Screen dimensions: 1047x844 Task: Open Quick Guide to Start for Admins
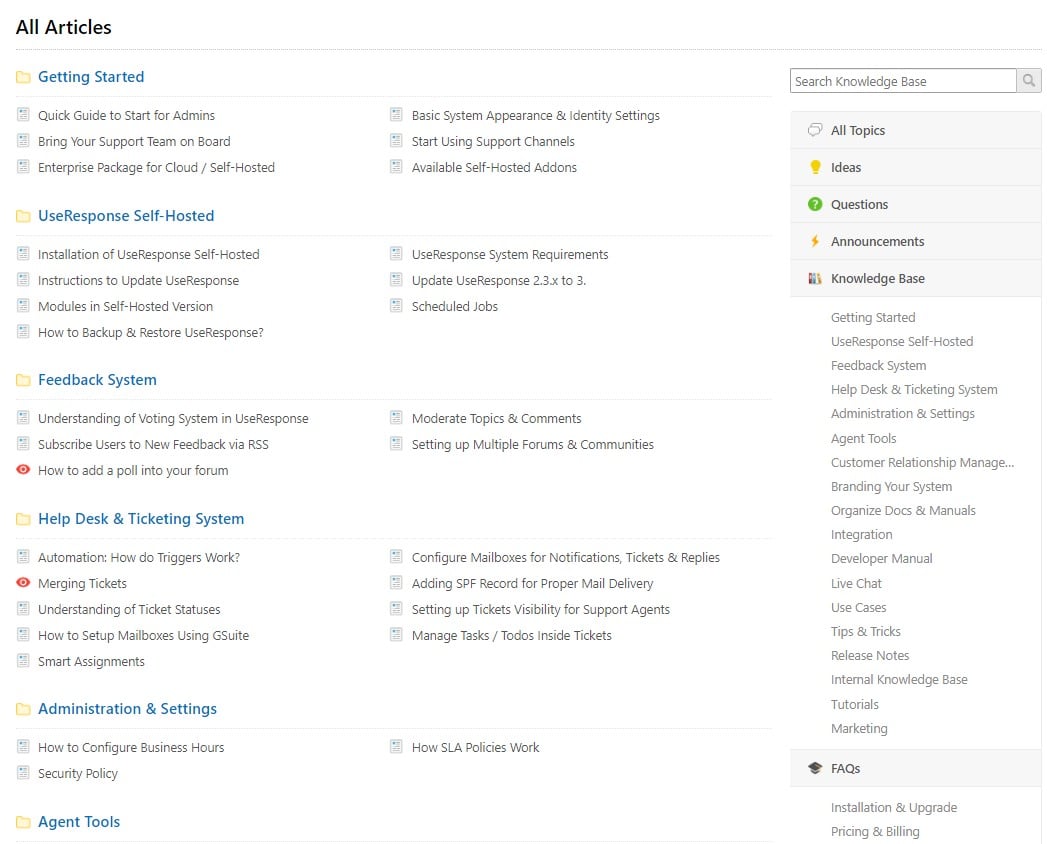pos(126,116)
